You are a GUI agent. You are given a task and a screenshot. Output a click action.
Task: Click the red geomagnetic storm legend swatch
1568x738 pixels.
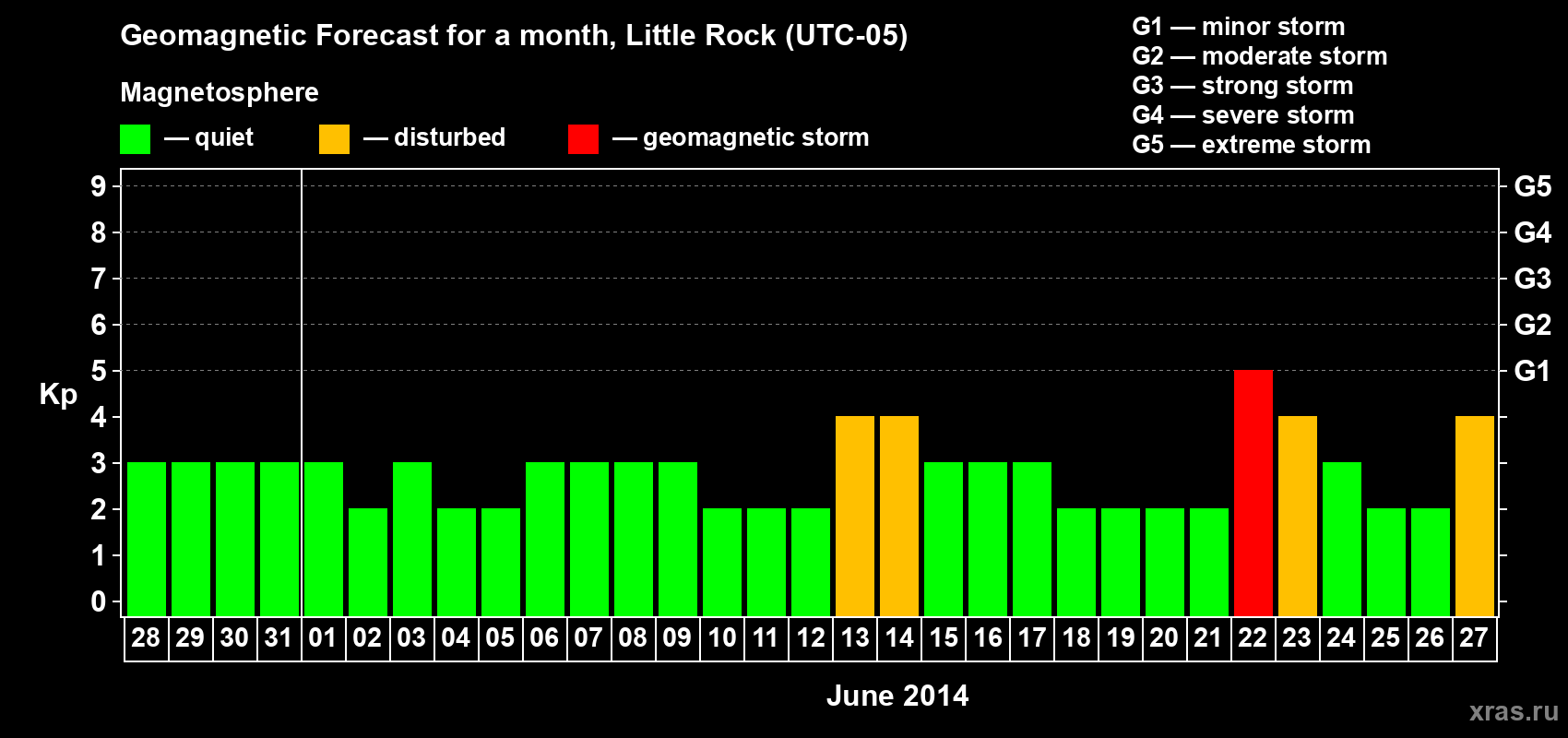[x=583, y=139]
